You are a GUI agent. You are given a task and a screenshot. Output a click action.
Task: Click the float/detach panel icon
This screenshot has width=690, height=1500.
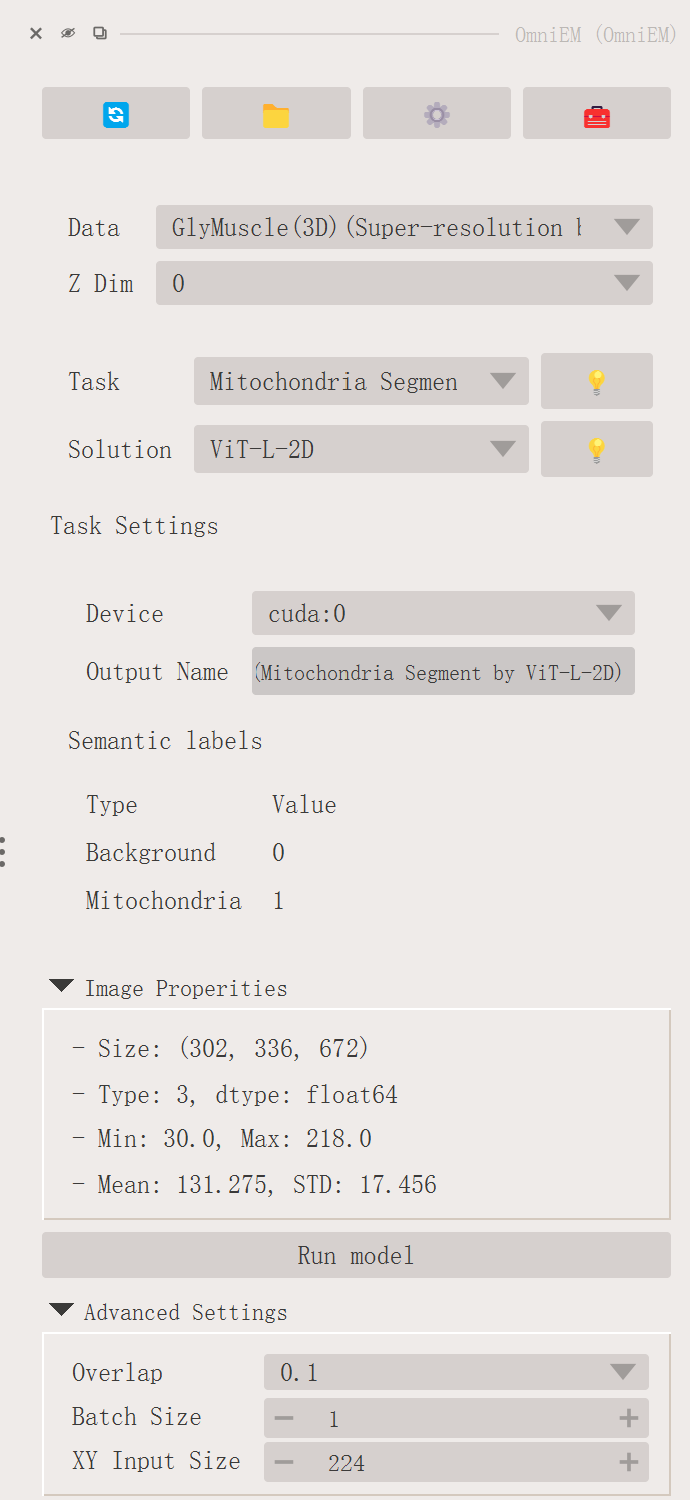(x=100, y=33)
